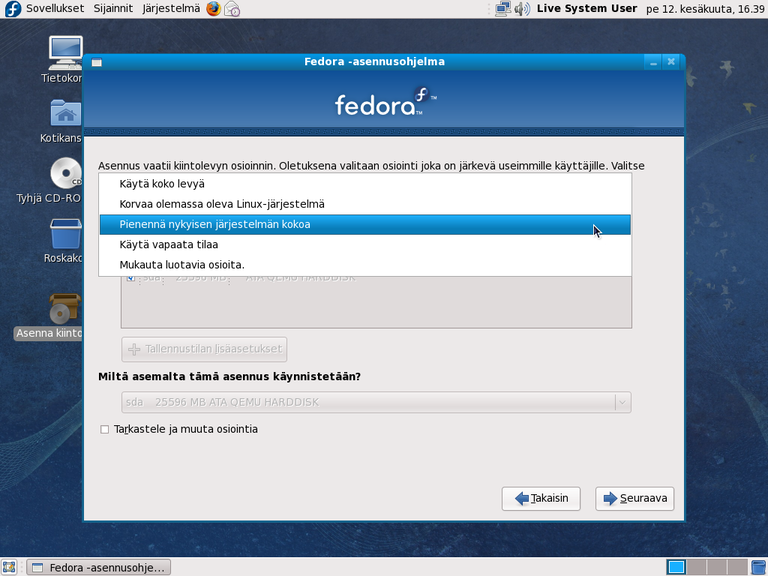Select 'Korvaa olemassa oleva Linux-järjestelmä'

tap(221, 204)
